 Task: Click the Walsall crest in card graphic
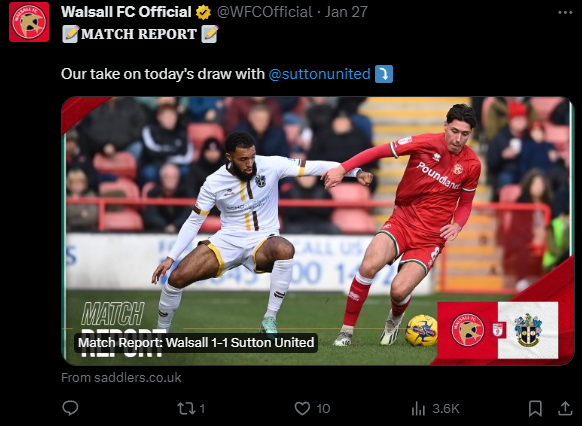pyautogui.click(x=467, y=330)
